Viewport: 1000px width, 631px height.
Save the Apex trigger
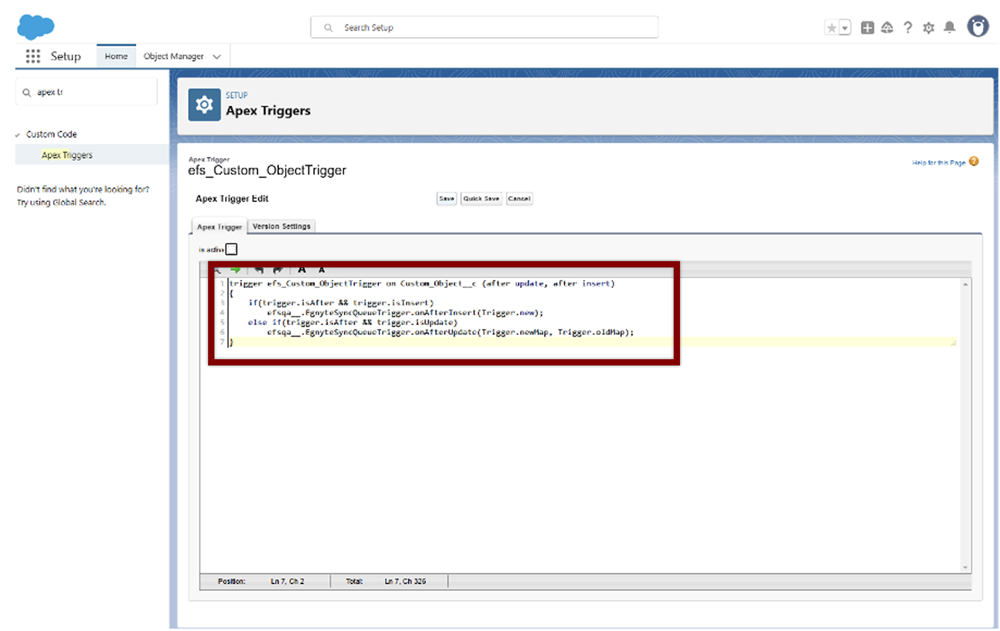pyautogui.click(x=446, y=198)
